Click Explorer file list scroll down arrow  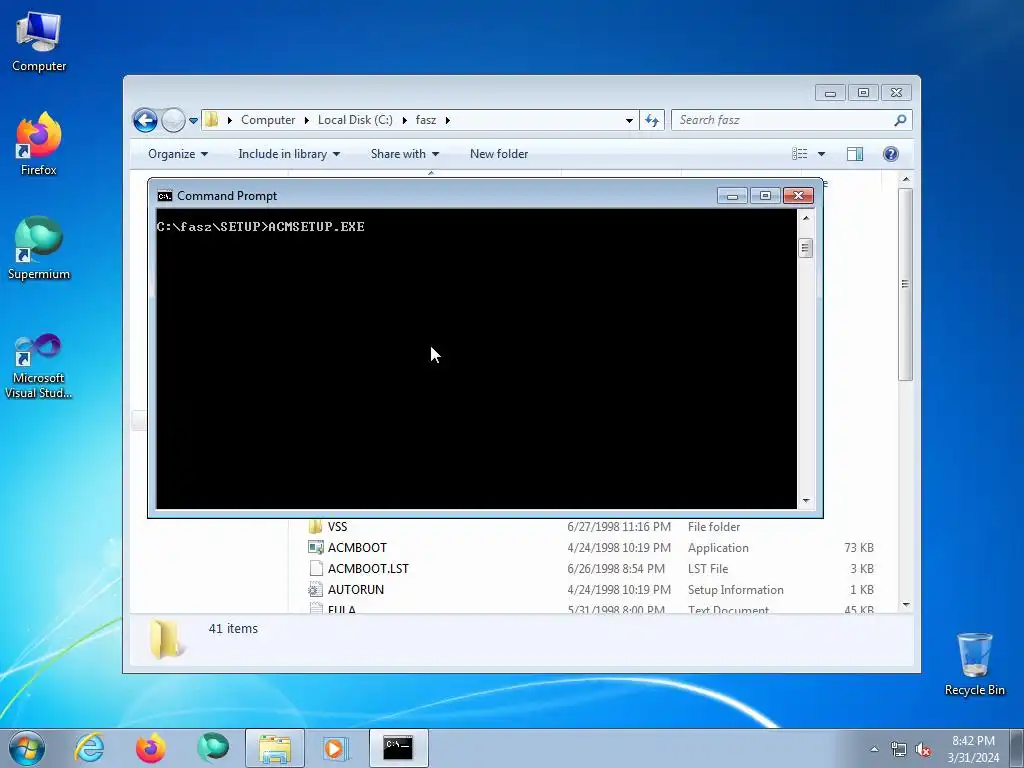(x=906, y=605)
